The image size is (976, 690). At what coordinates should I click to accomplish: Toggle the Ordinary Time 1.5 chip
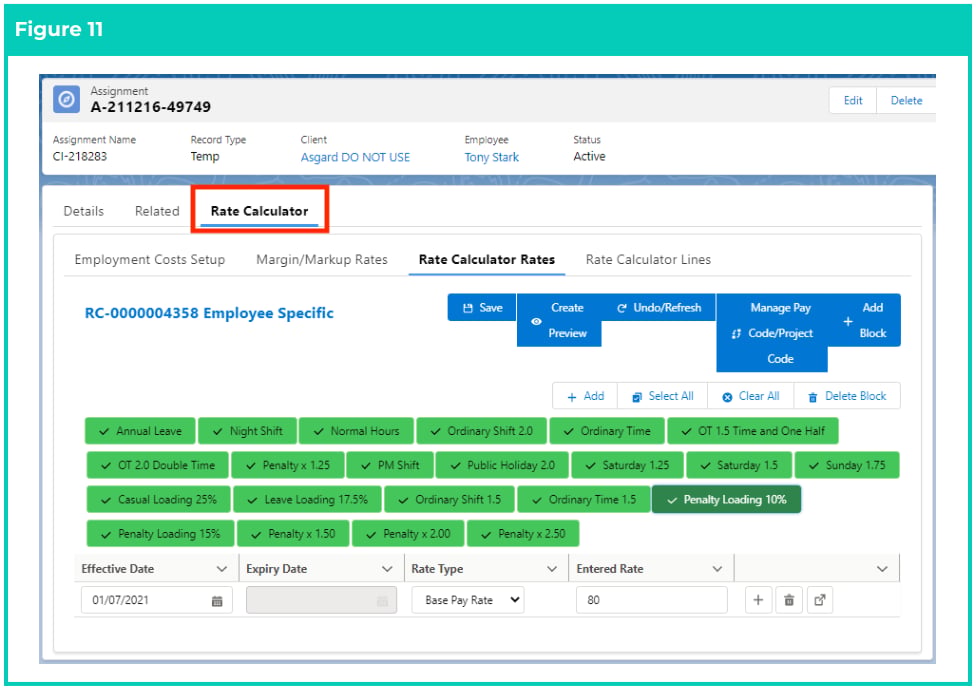click(x=584, y=500)
